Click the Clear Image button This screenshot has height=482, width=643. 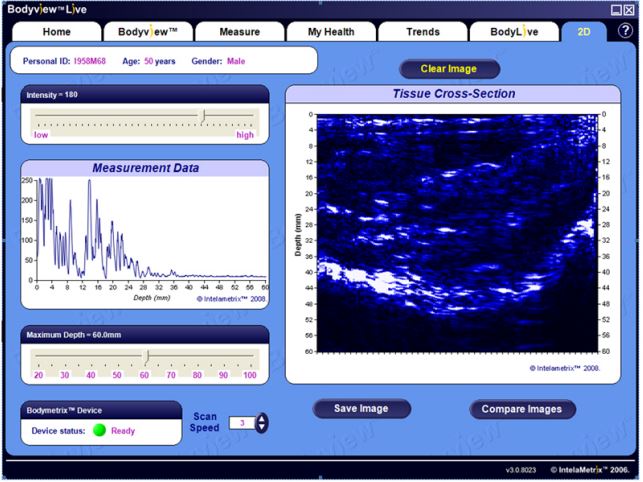point(449,69)
